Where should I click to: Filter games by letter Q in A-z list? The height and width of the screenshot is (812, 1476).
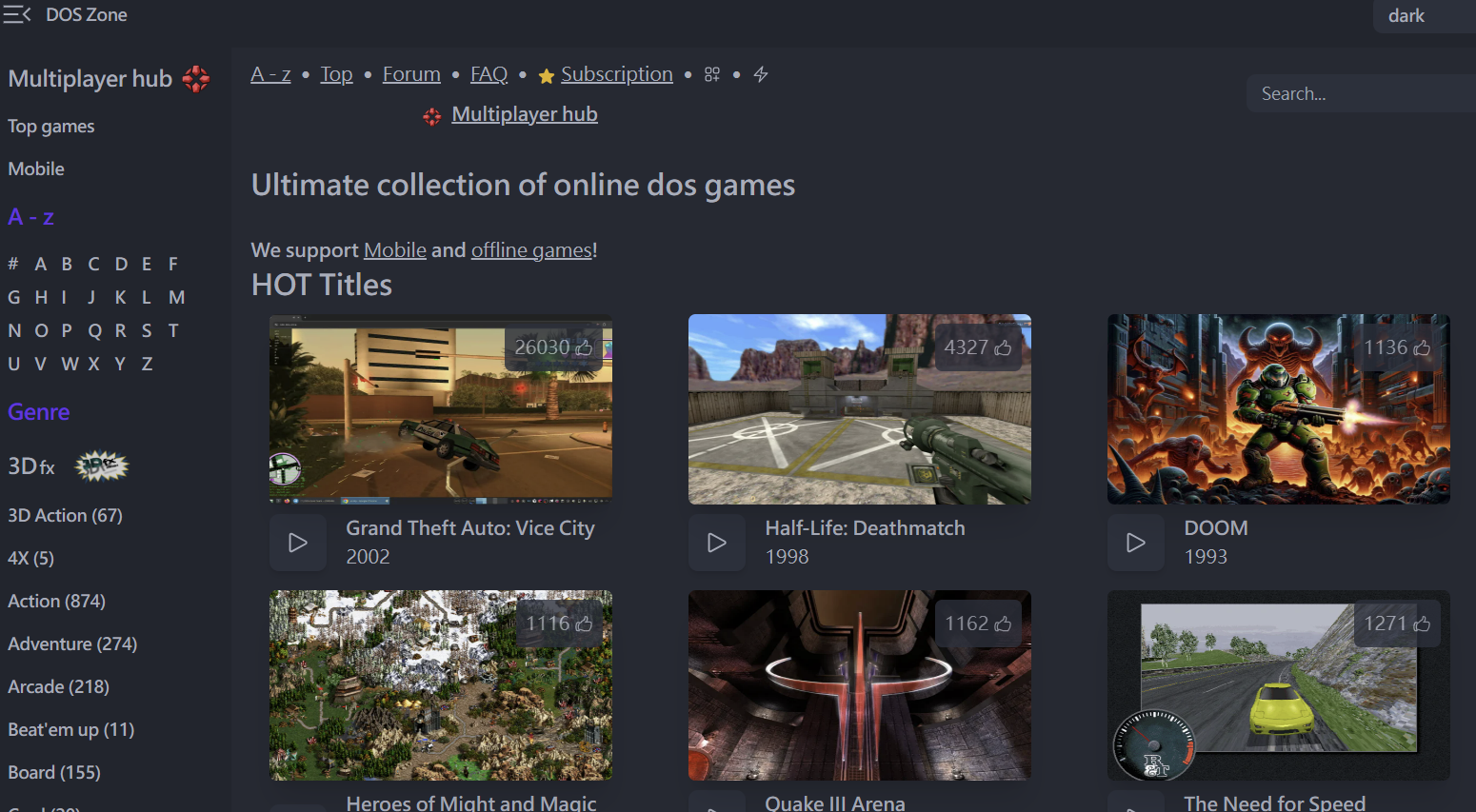tap(94, 330)
